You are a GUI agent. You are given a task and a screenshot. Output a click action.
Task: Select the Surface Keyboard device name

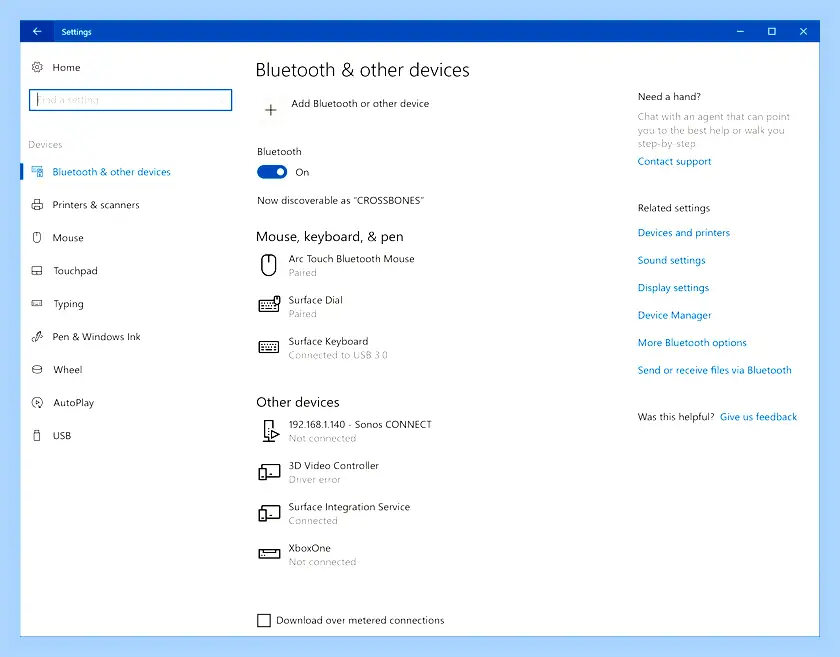(328, 341)
